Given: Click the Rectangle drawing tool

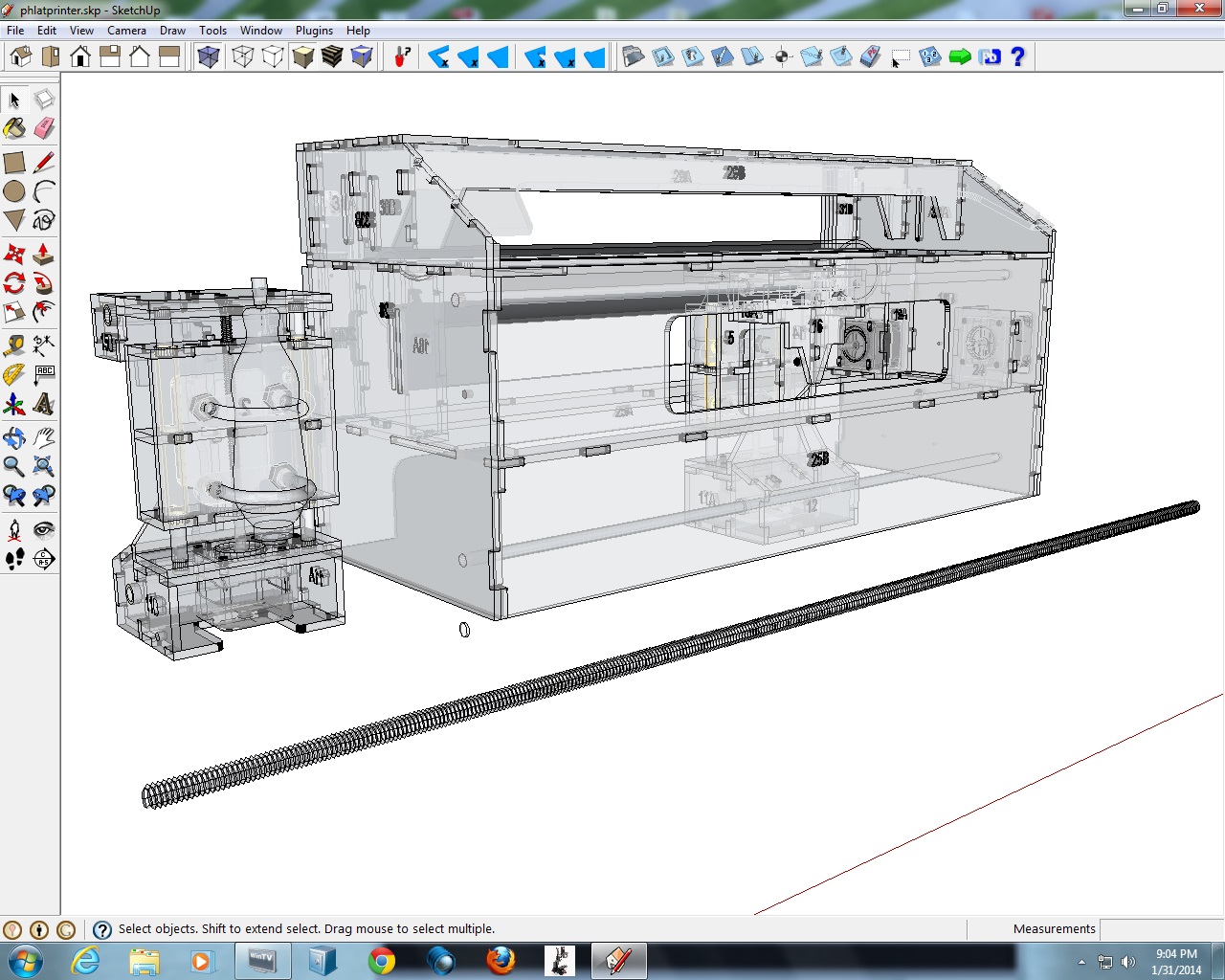Looking at the screenshot, I should [x=14, y=163].
